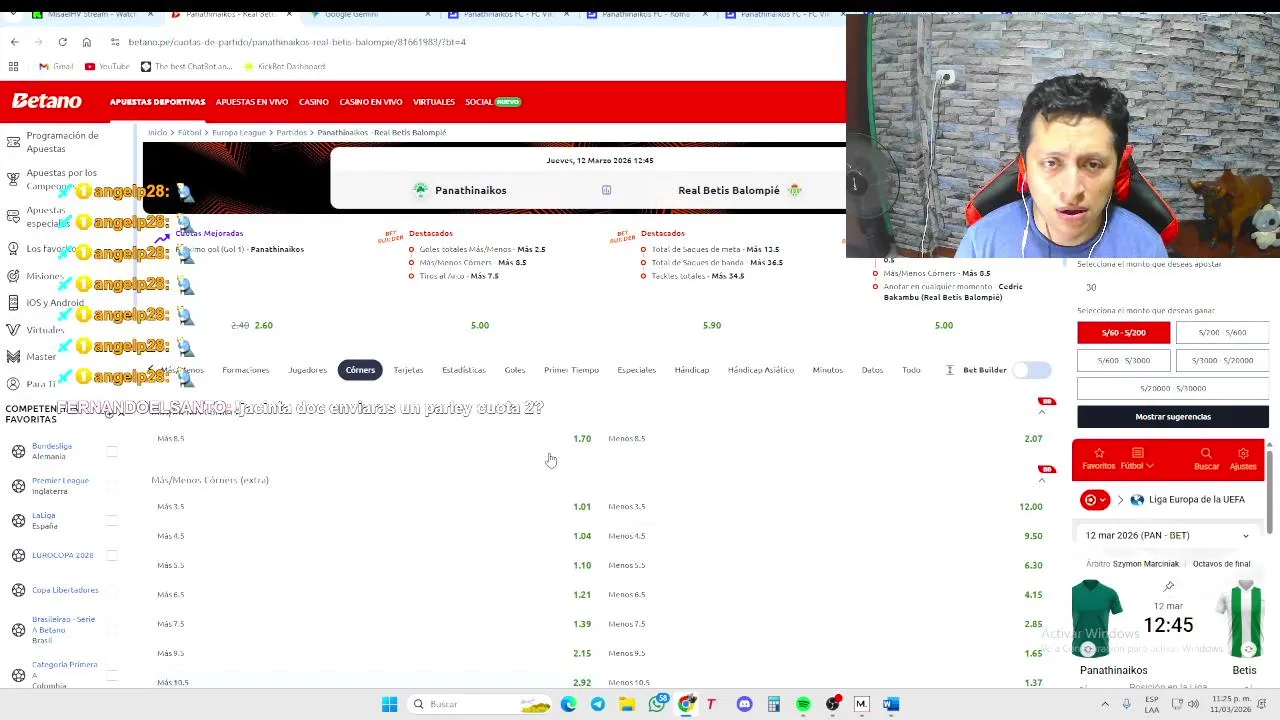Expand the Copa Libertadores favorites entry
The height and width of the screenshot is (720, 1280).
pos(112,590)
